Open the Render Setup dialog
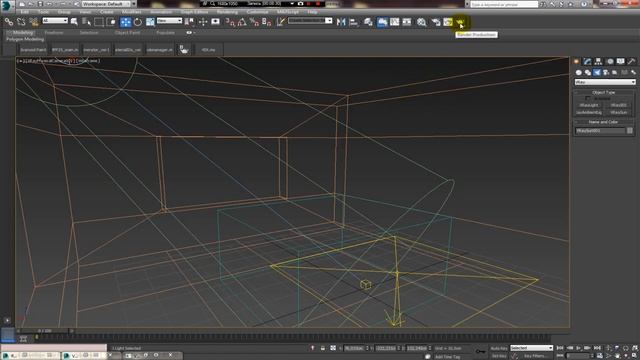This screenshot has width=640, height=360. (436, 22)
